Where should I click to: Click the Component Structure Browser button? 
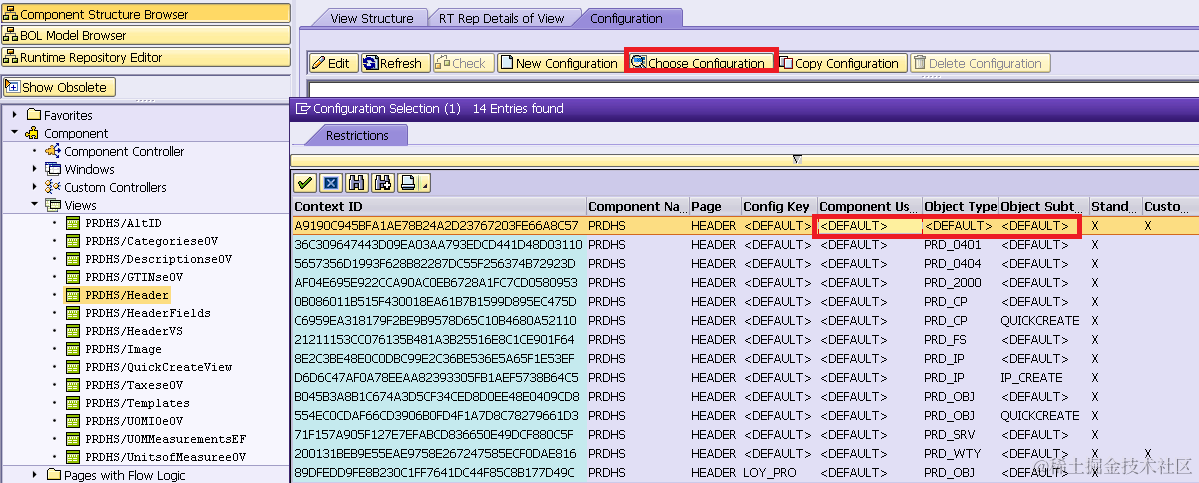pos(146,14)
